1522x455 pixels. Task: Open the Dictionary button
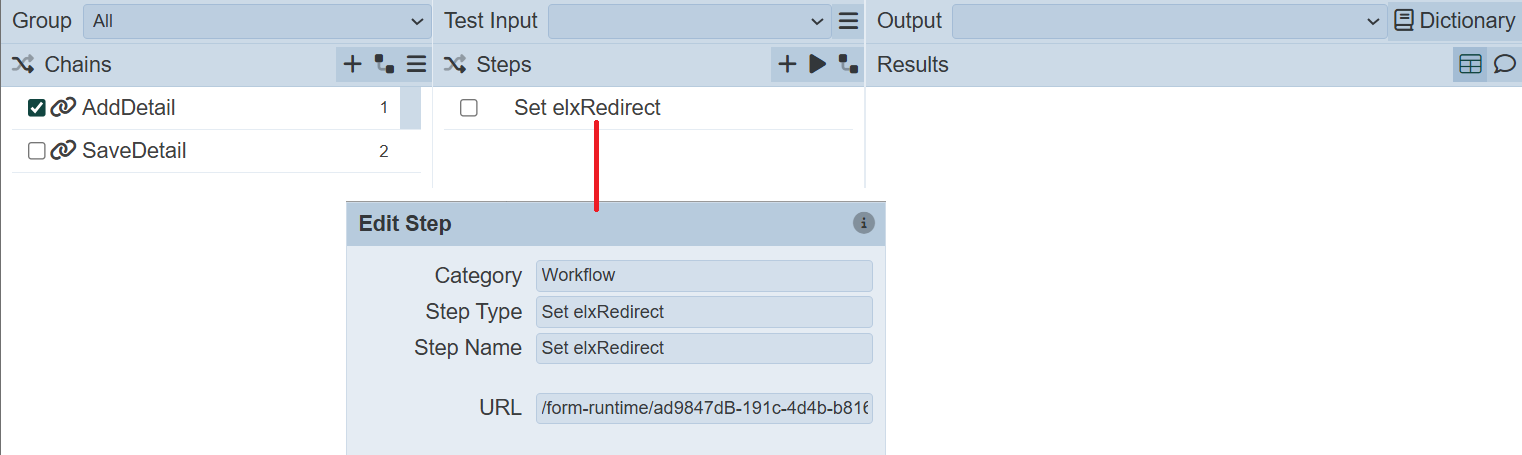click(1454, 21)
